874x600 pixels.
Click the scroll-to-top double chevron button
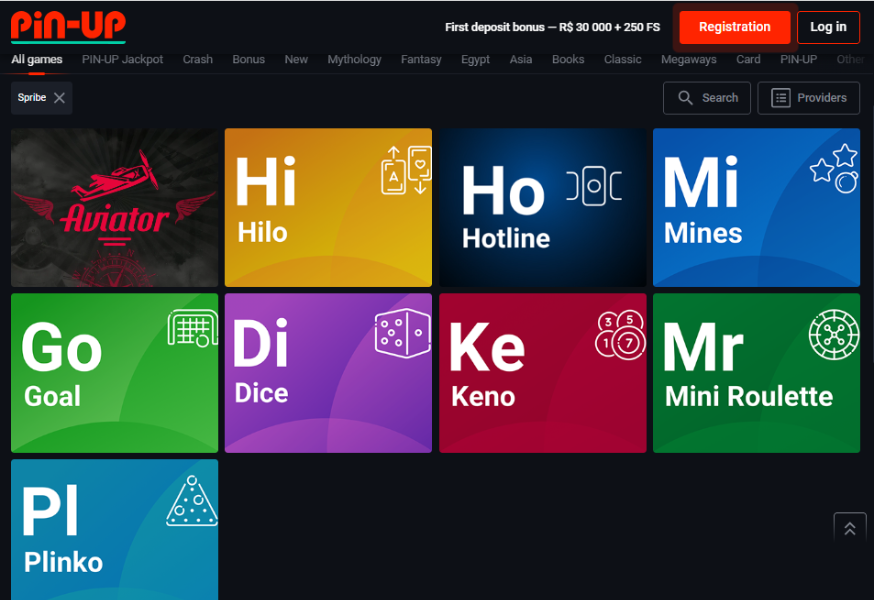[x=849, y=528]
